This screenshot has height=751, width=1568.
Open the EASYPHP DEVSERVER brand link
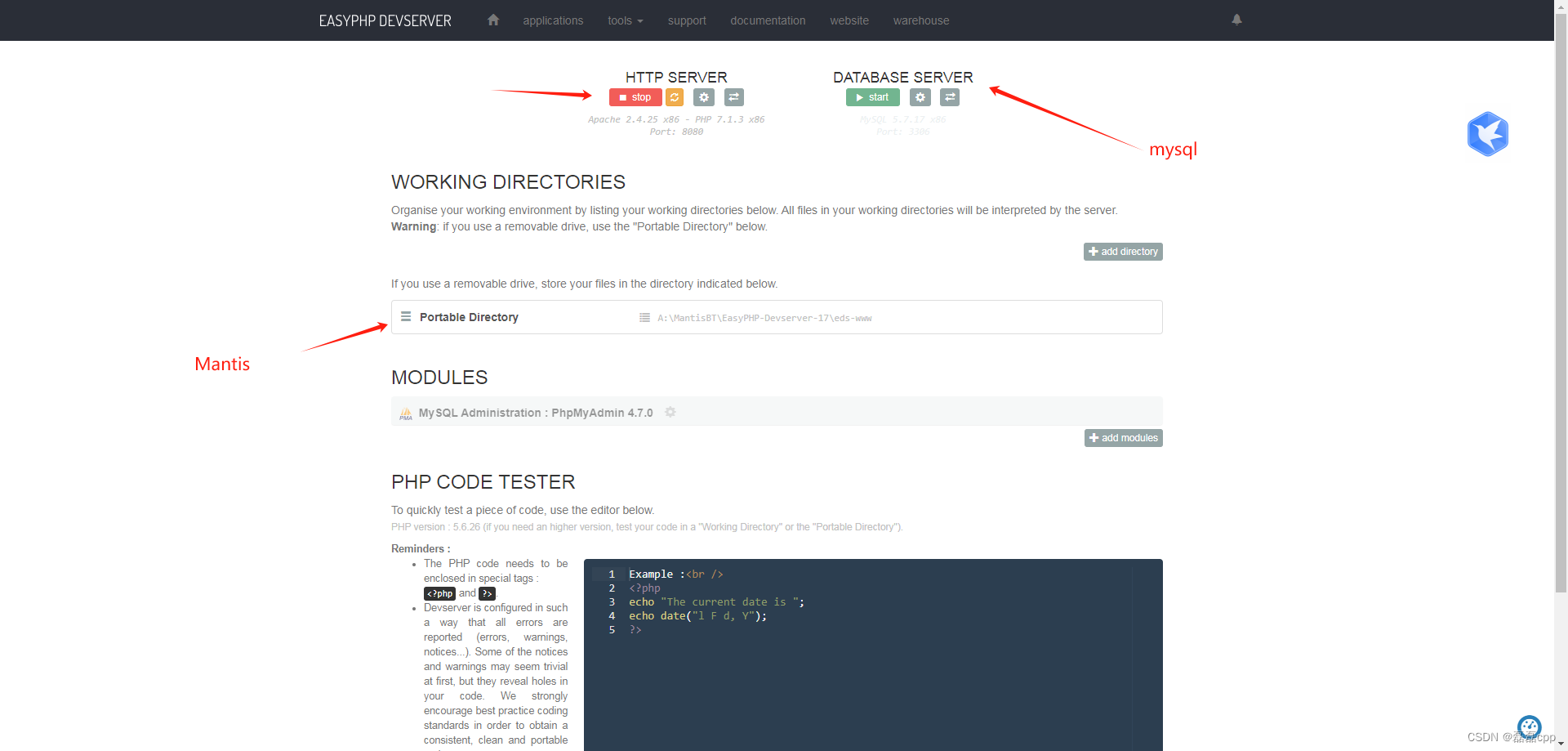click(385, 20)
